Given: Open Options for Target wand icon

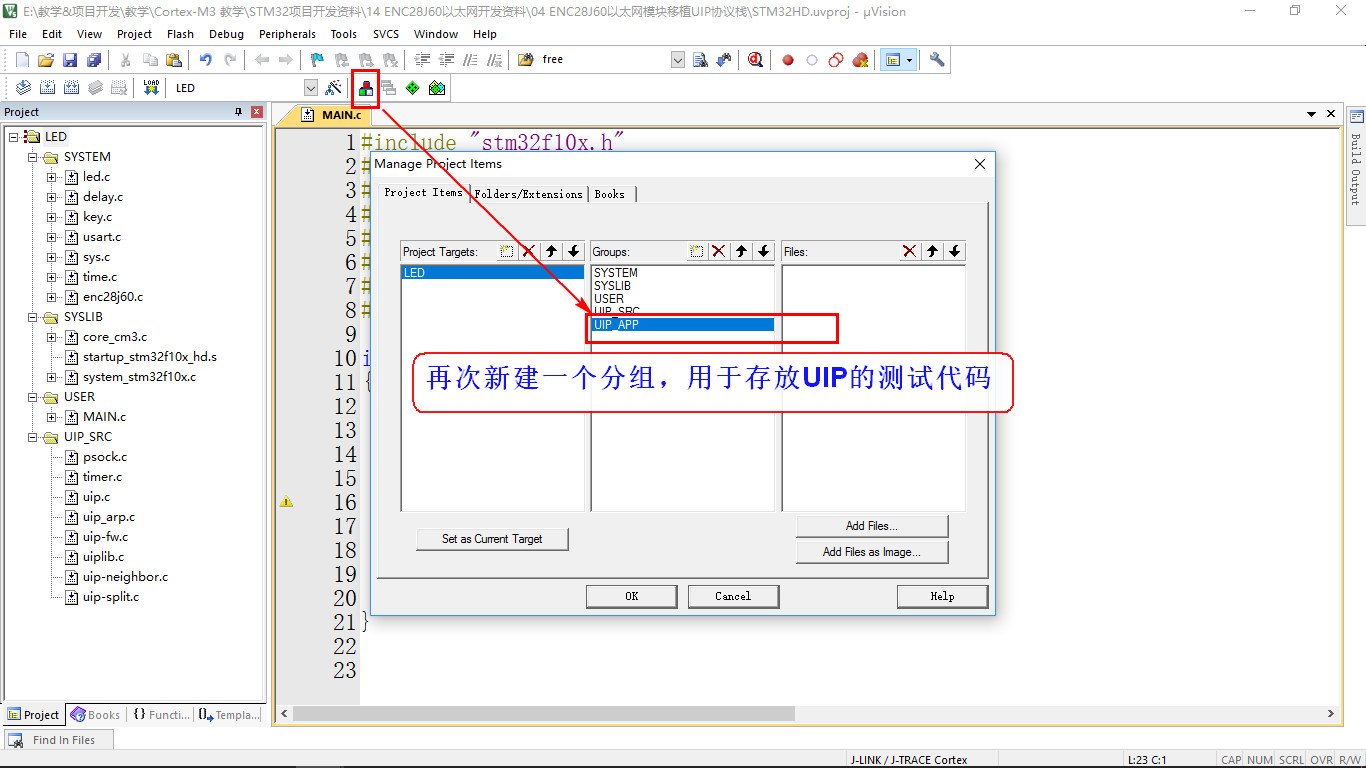Looking at the screenshot, I should pyautogui.click(x=334, y=88).
